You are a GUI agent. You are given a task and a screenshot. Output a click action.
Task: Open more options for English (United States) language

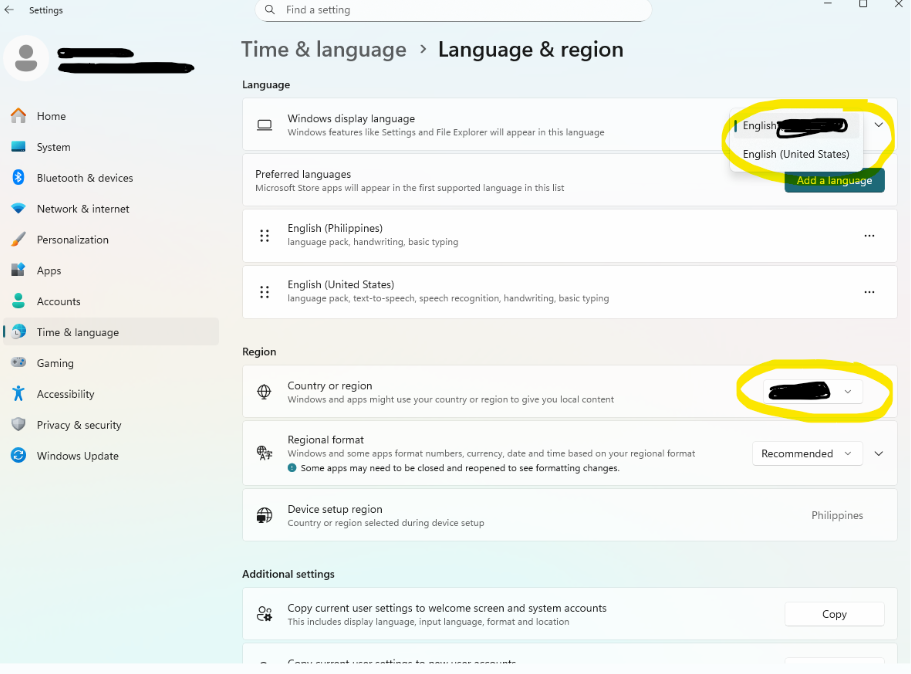coord(869,292)
